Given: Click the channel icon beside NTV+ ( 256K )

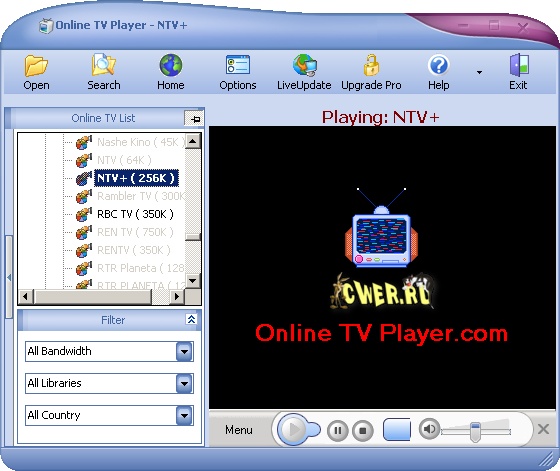Looking at the screenshot, I should pyautogui.click(x=84, y=178).
